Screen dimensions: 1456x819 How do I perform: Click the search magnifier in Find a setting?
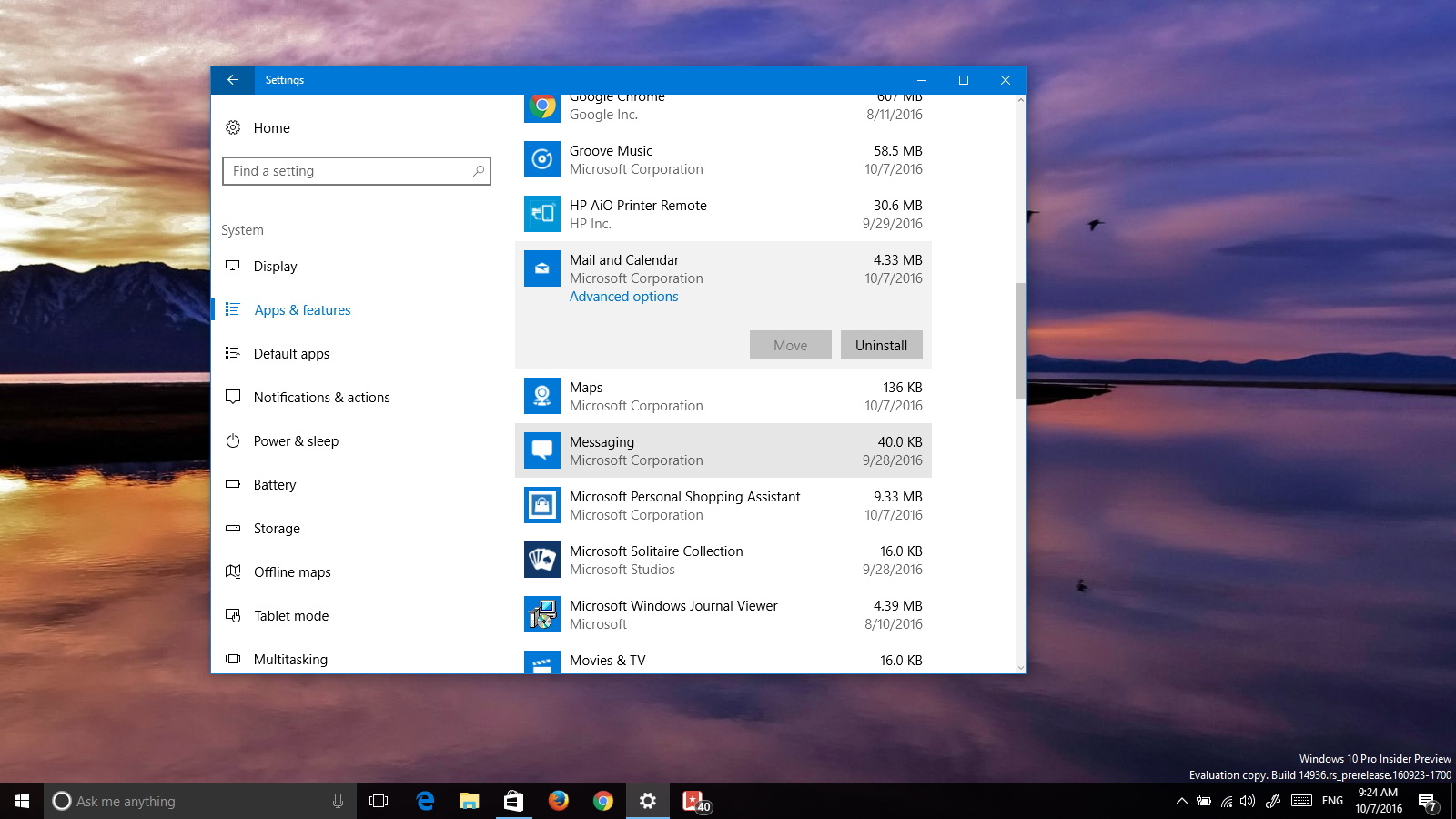click(479, 171)
